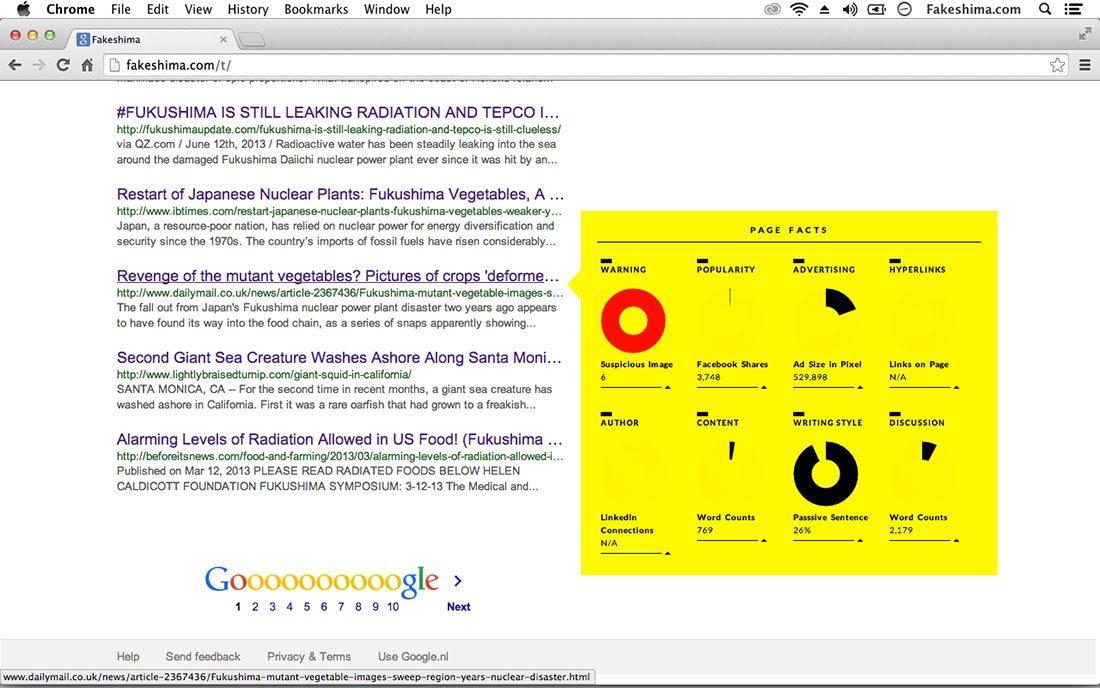
Task: Open the volume control icon
Action: point(850,9)
